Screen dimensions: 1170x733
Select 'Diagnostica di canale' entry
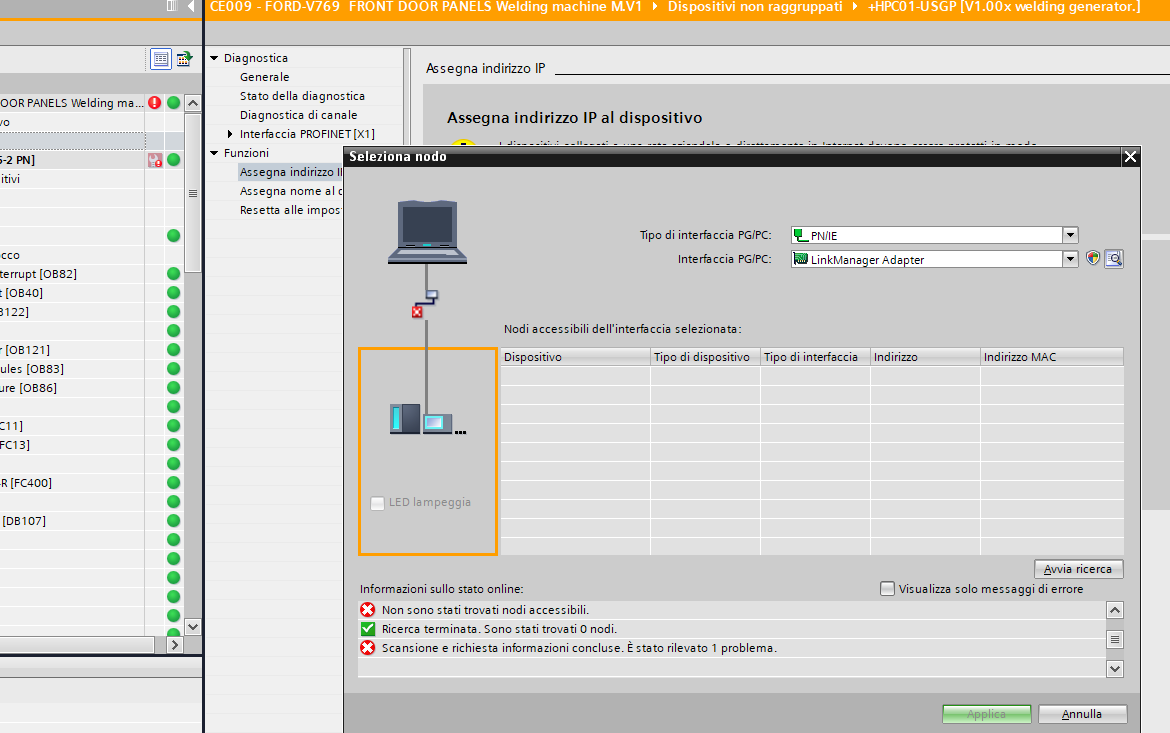[298, 115]
